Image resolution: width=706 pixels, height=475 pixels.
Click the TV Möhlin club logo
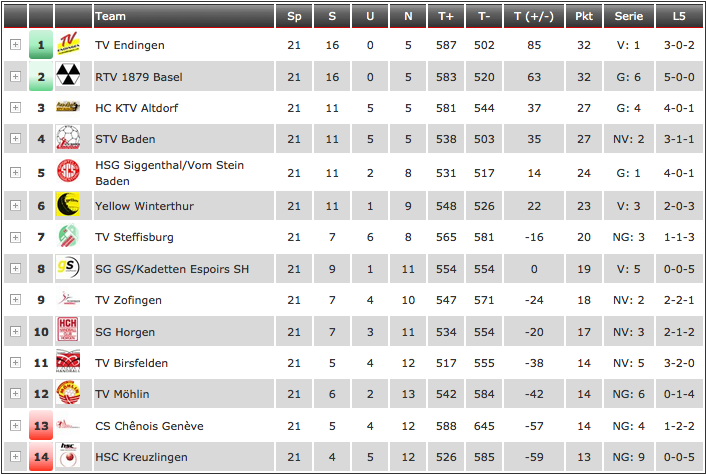tap(68, 392)
